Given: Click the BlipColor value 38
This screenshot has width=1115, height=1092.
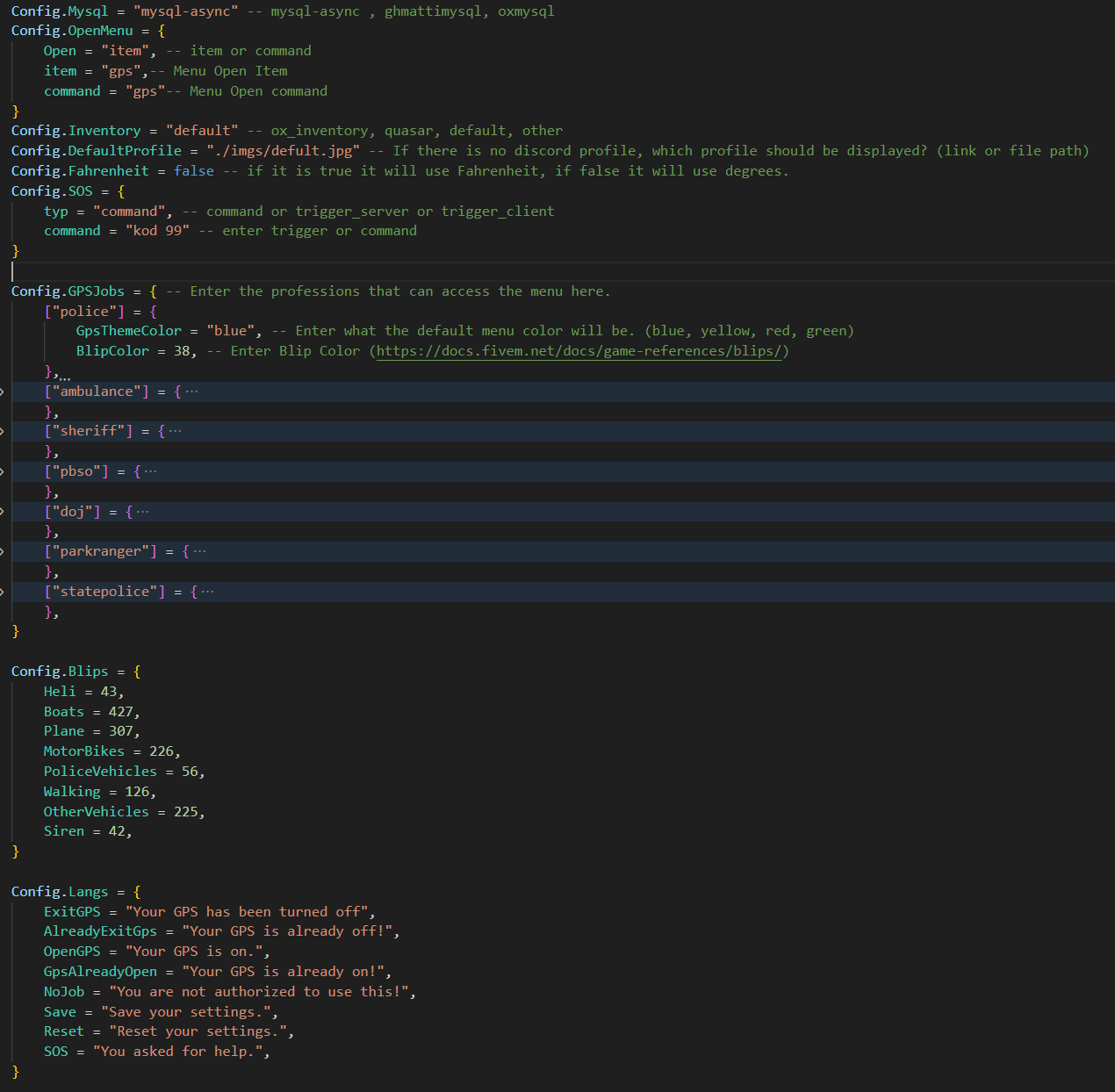Looking at the screenshot, I should click(182, 351).
